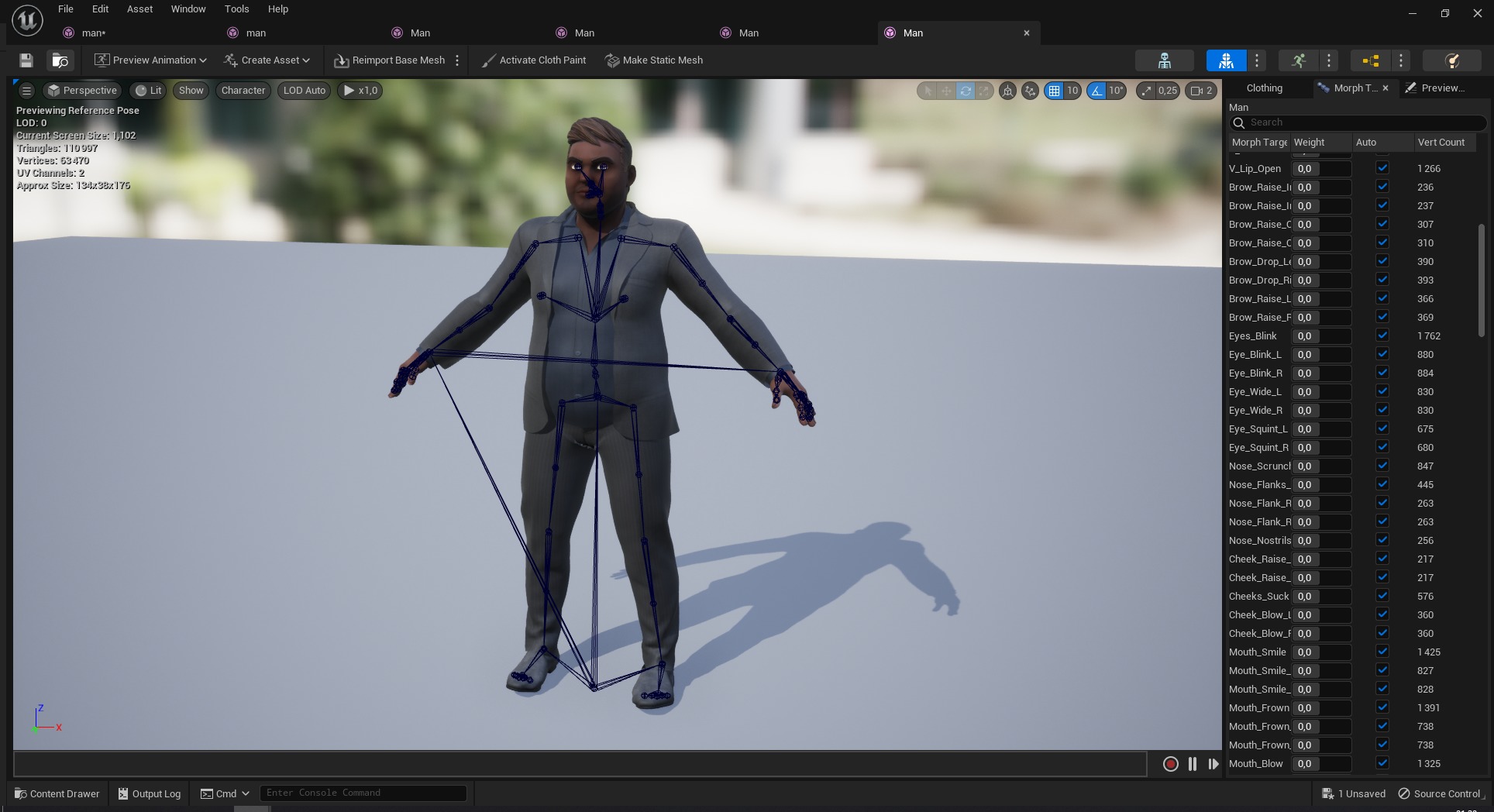Click the morph target Search field
Image resolution: width=1494 pixels, height=812 pixels.
(1358, 122)
